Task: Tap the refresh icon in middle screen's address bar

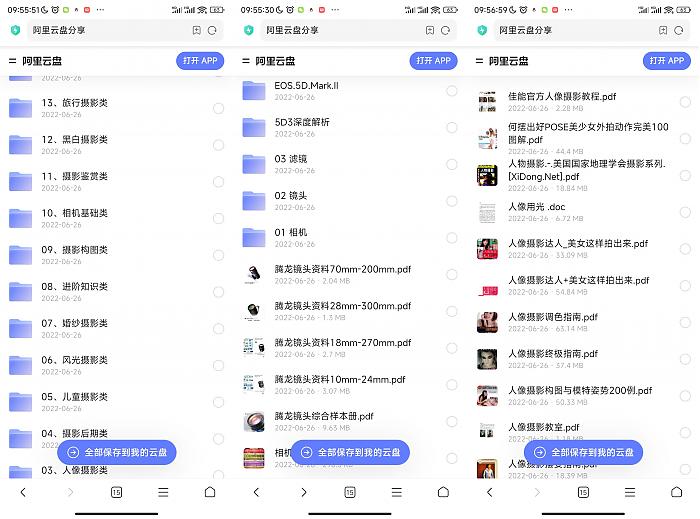Action: pos(445,30)
